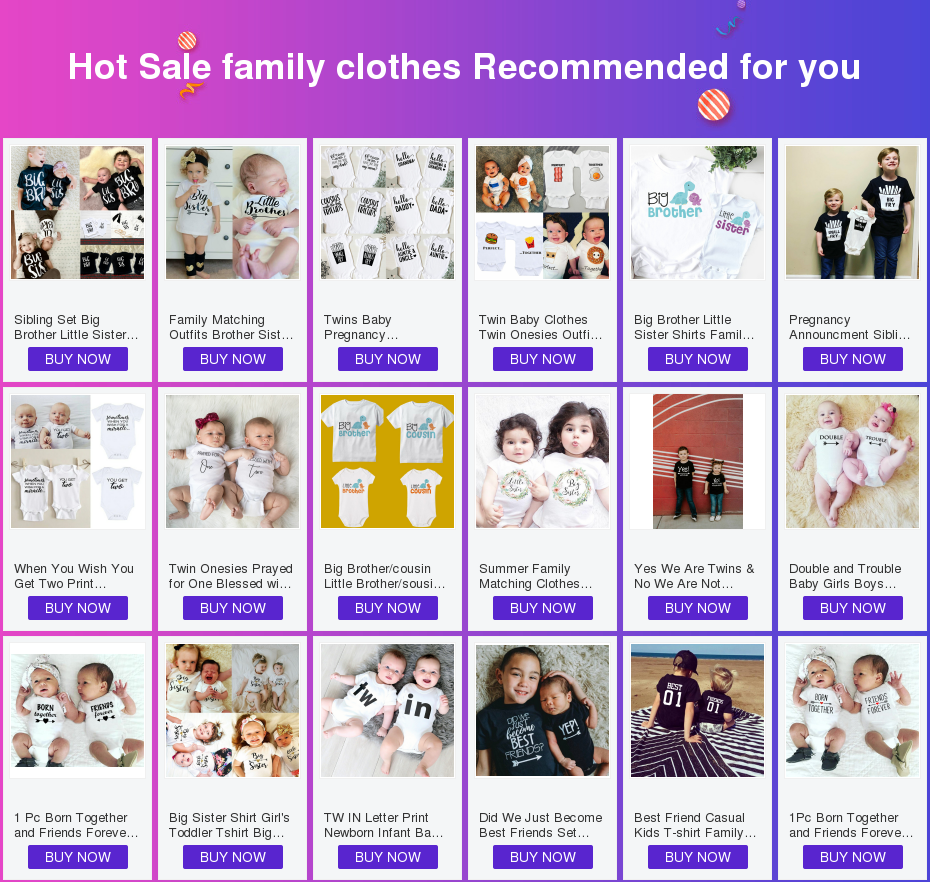Click BUY NOW under Did We Just Become
The image size is (930, 882).
[543, 857]
